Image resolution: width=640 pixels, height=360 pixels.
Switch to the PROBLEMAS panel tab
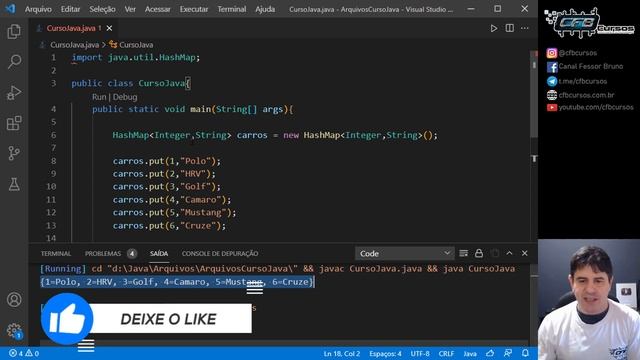[x=103, y=253]
